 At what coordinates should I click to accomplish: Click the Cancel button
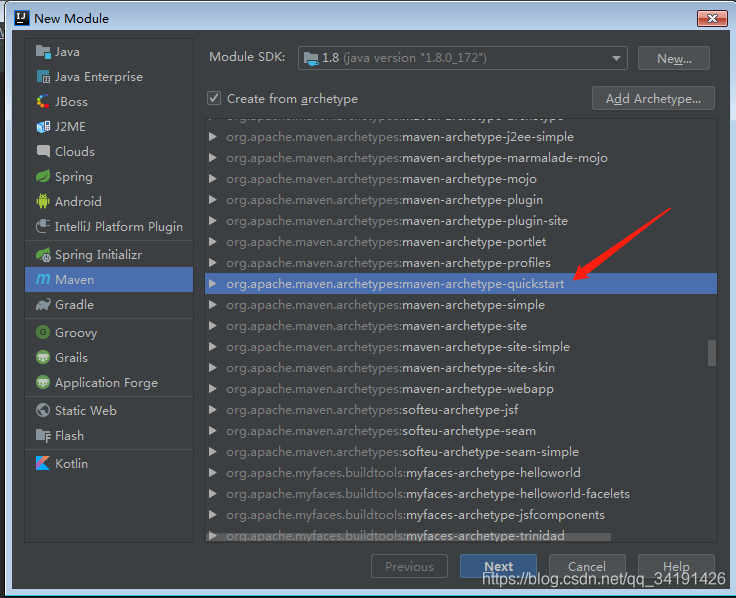[587, 566]
